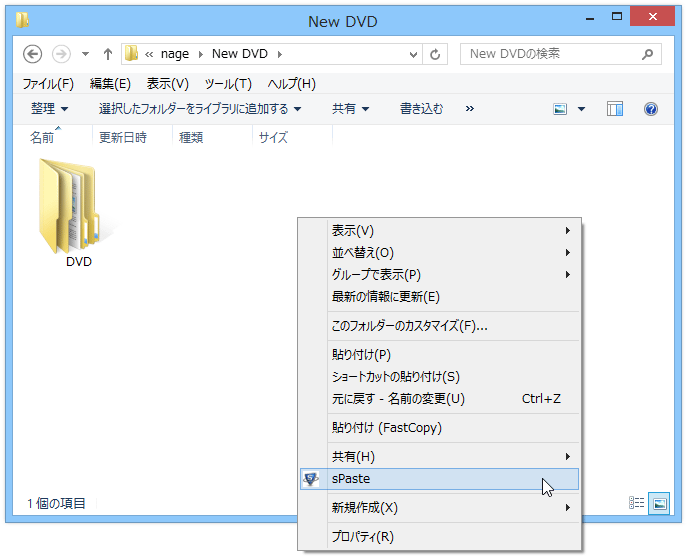Click the change view icon in toolbar
This screenshot has height=559, width=688.
pos(560,109)
